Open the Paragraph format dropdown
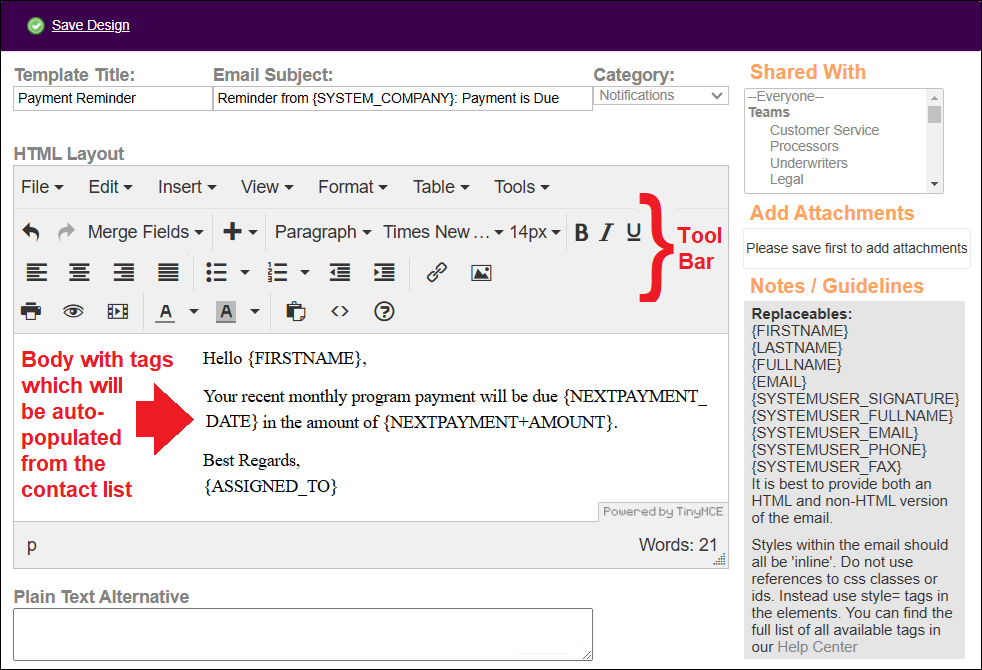 tap(323, 232)
